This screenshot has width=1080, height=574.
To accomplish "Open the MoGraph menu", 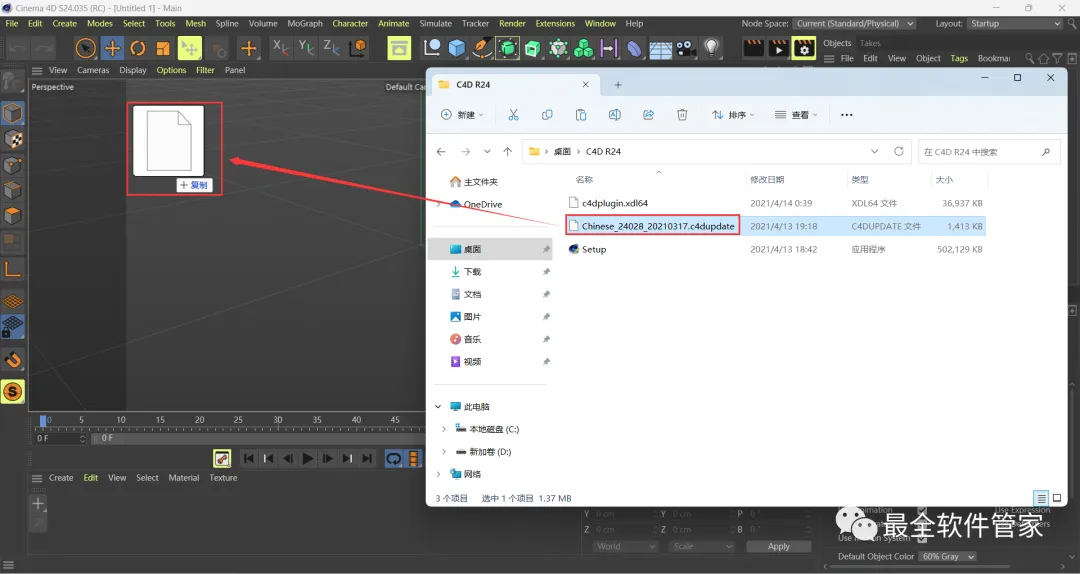I will [x=304, y=23].
